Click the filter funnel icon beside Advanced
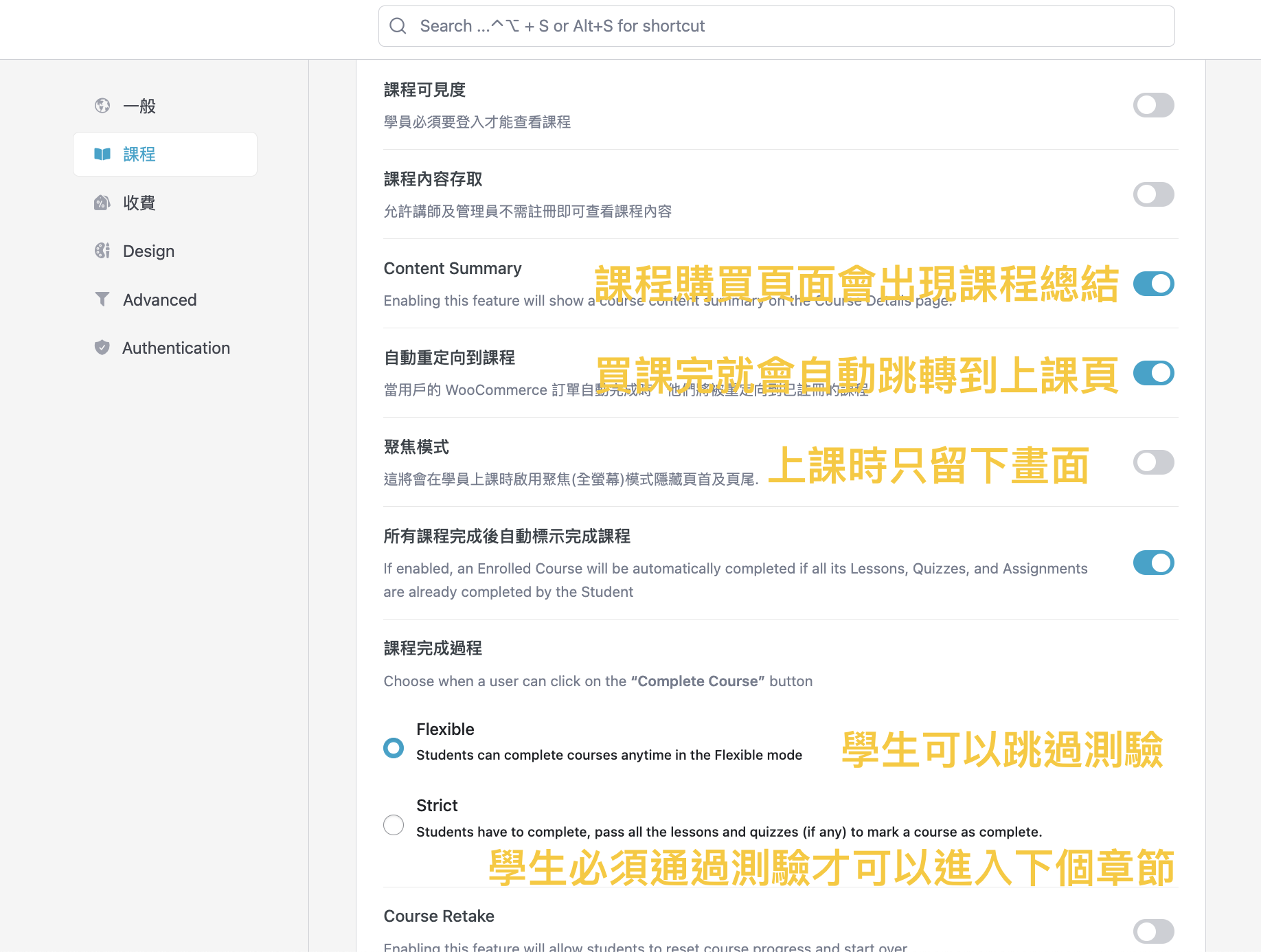The width and height of the screenshot is (1261, 952). point(102,299)
